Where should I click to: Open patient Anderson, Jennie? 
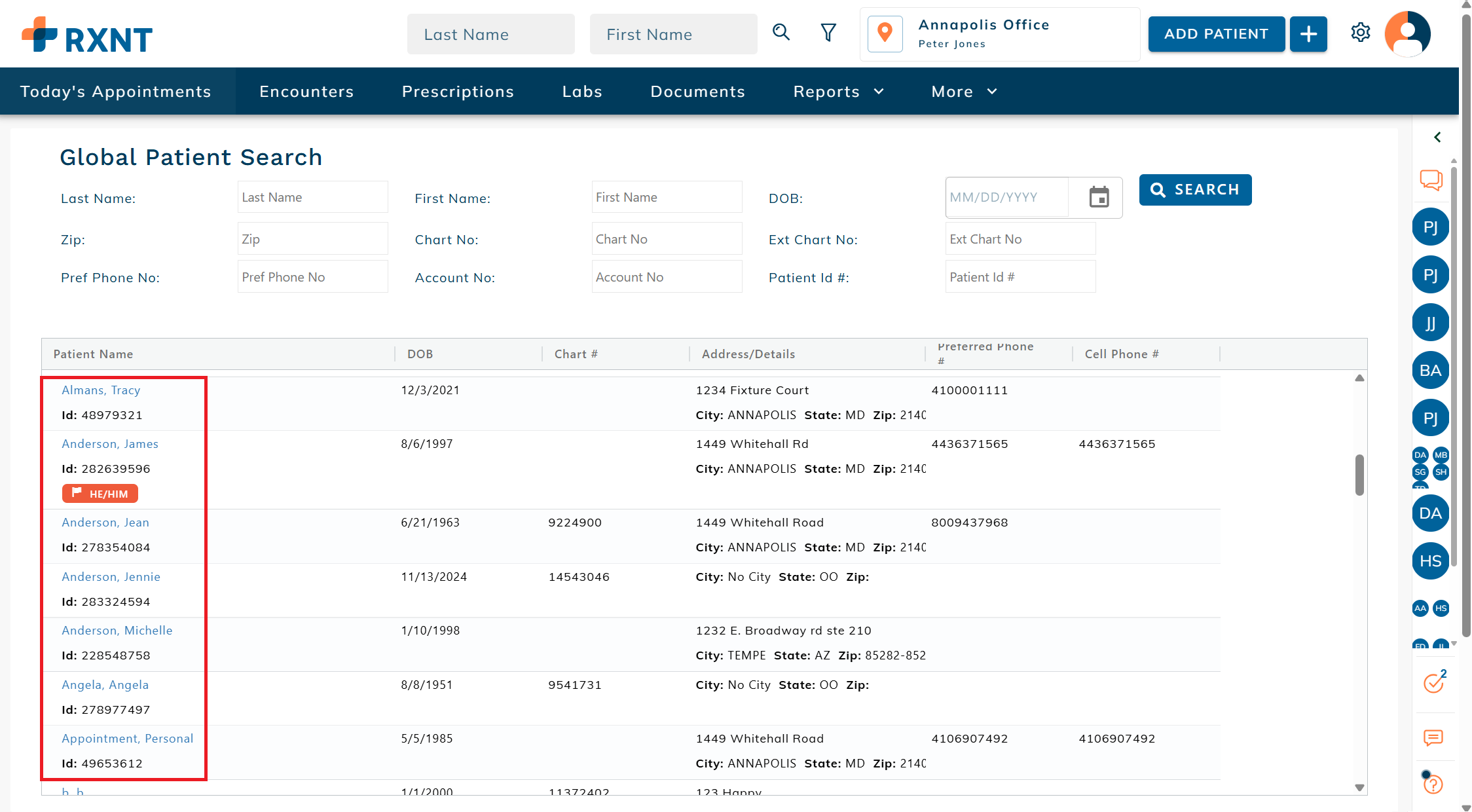pos(111,577)
